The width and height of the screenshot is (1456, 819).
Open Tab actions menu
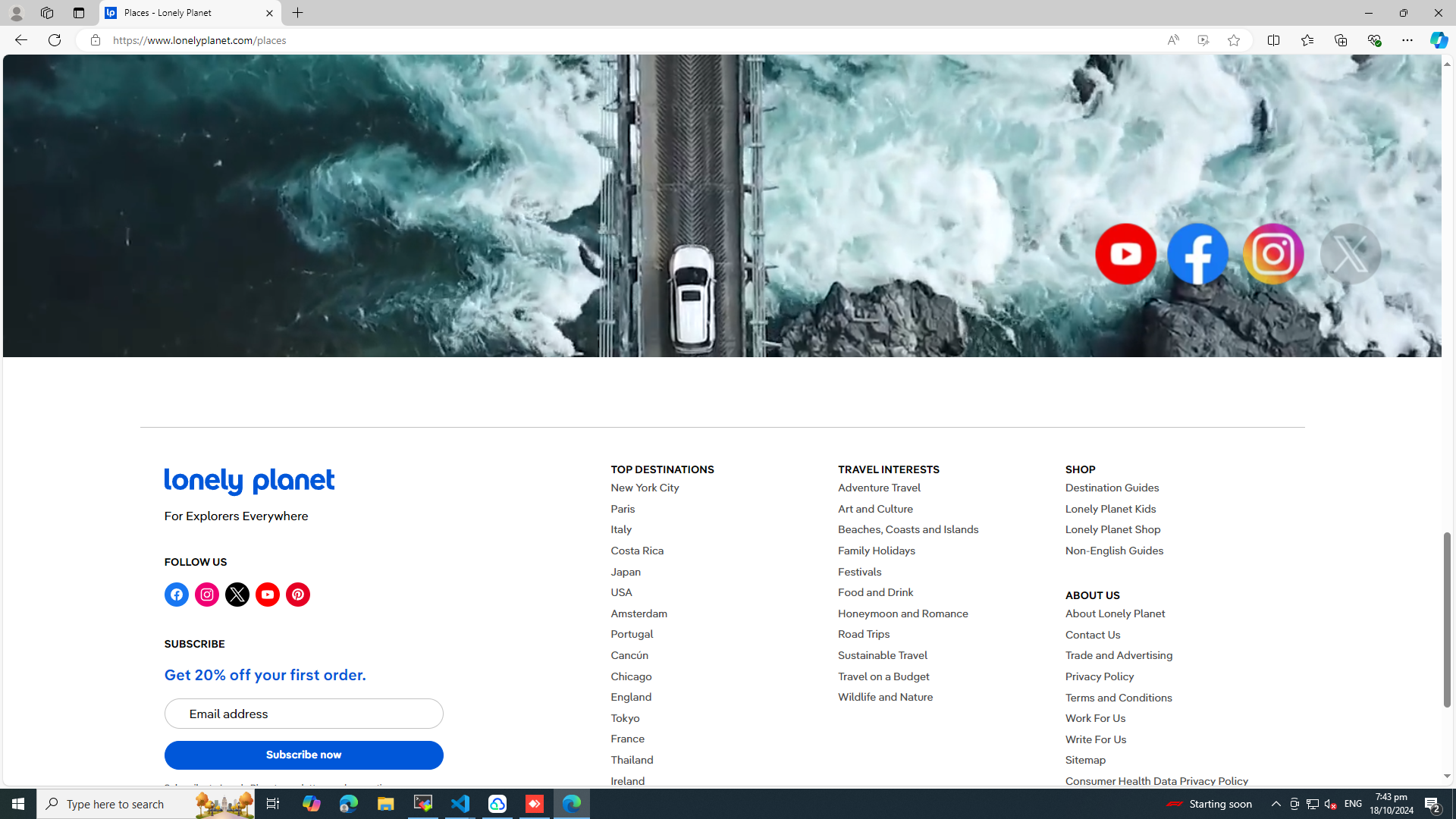(79, 13)
